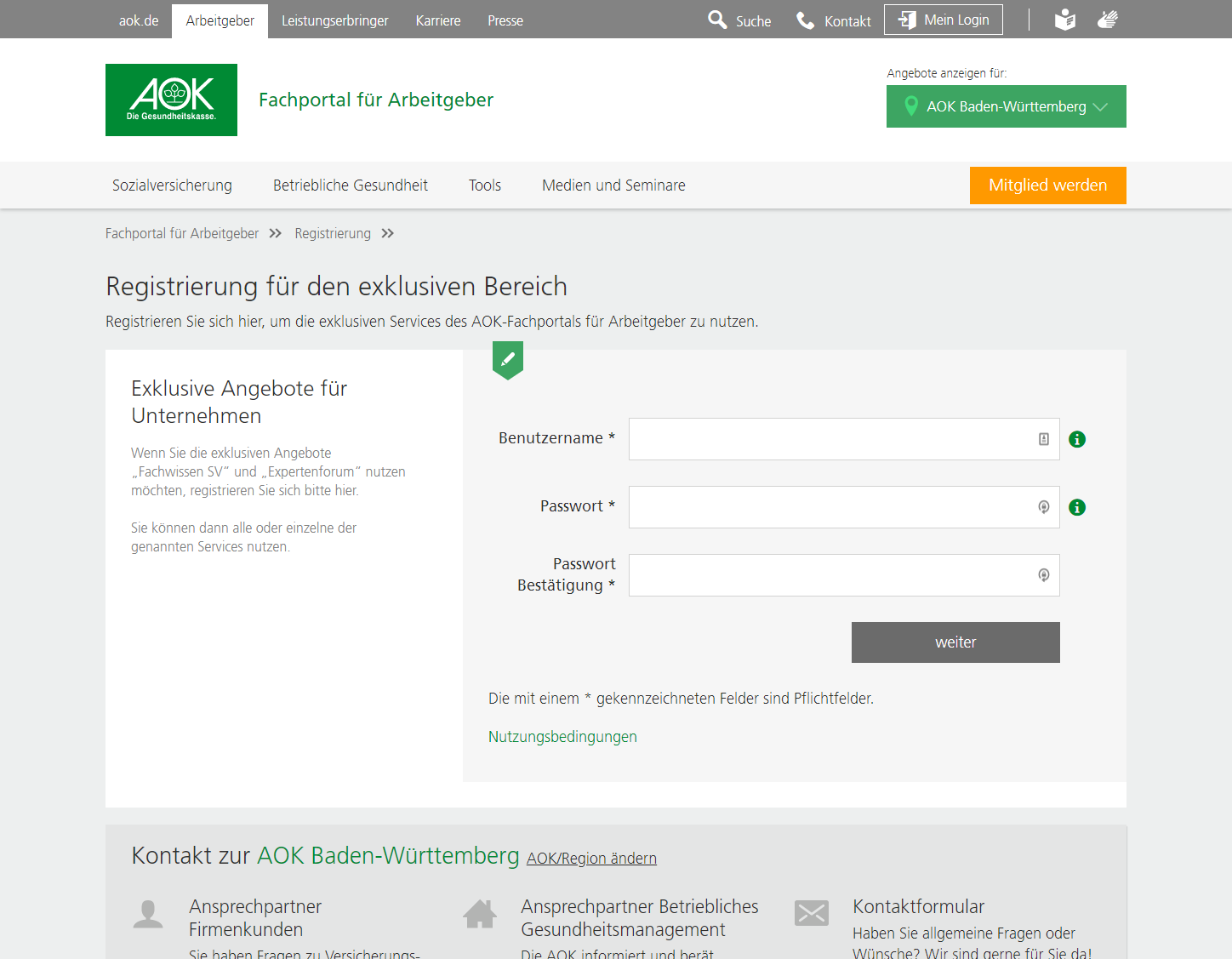Open Betriebliche Gesundheit menu

click(351, 186)
